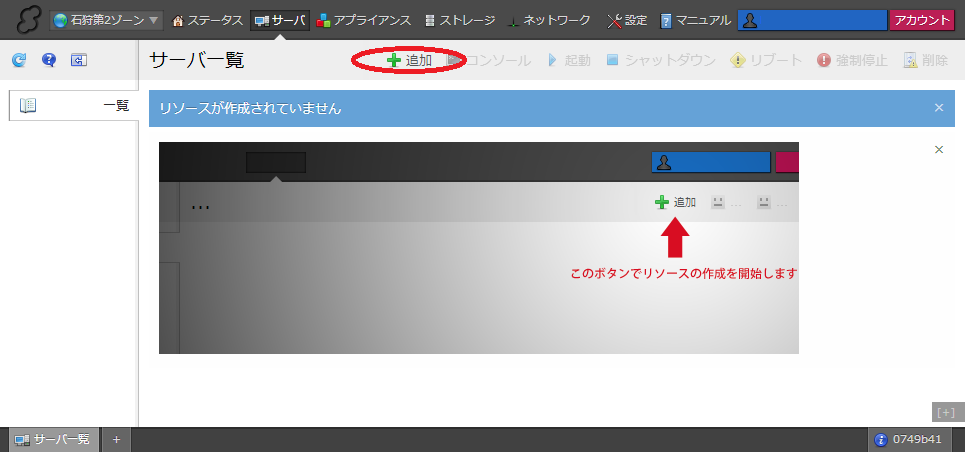This screenshot has height=452, width=965.
Task: Open the アプライアンス menu
Action: 364,20
